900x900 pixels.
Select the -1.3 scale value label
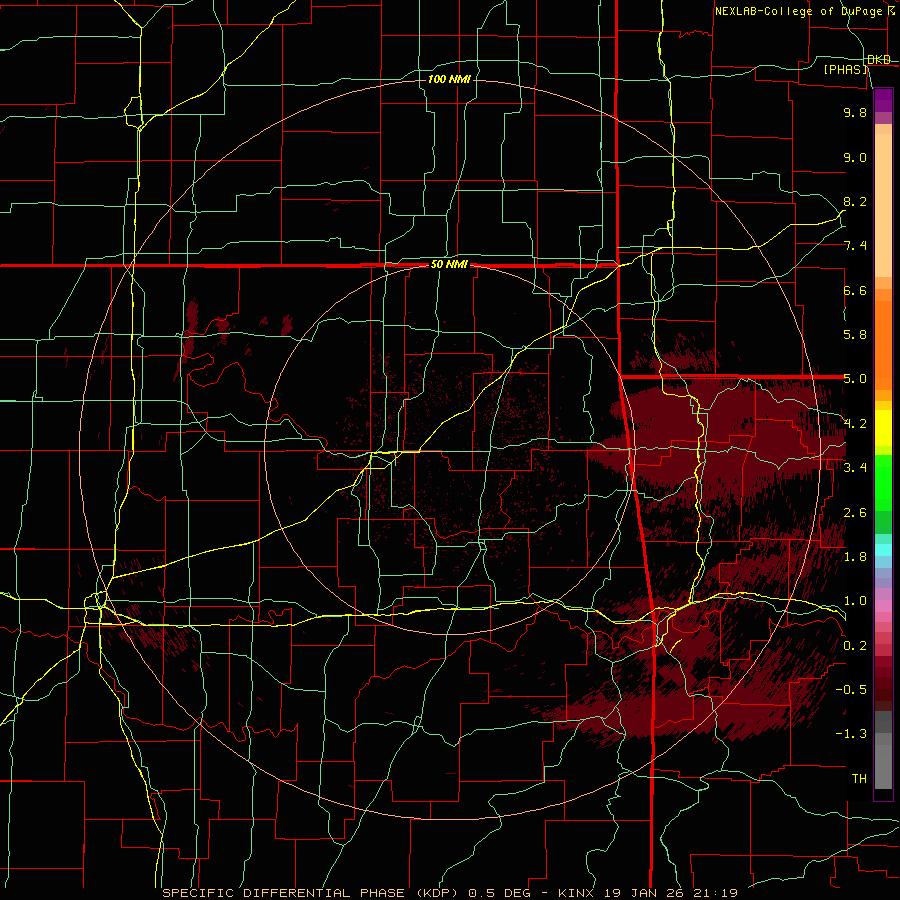[851, 734]
